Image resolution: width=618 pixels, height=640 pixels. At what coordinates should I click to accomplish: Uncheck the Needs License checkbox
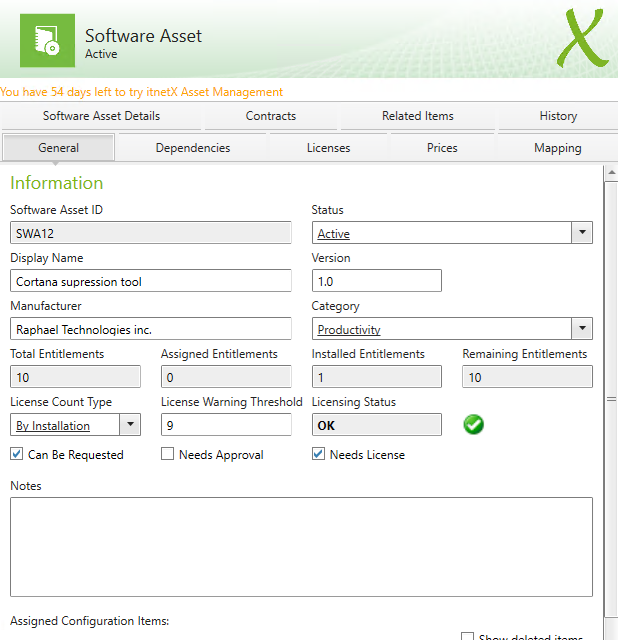click(x=319, y=454)
